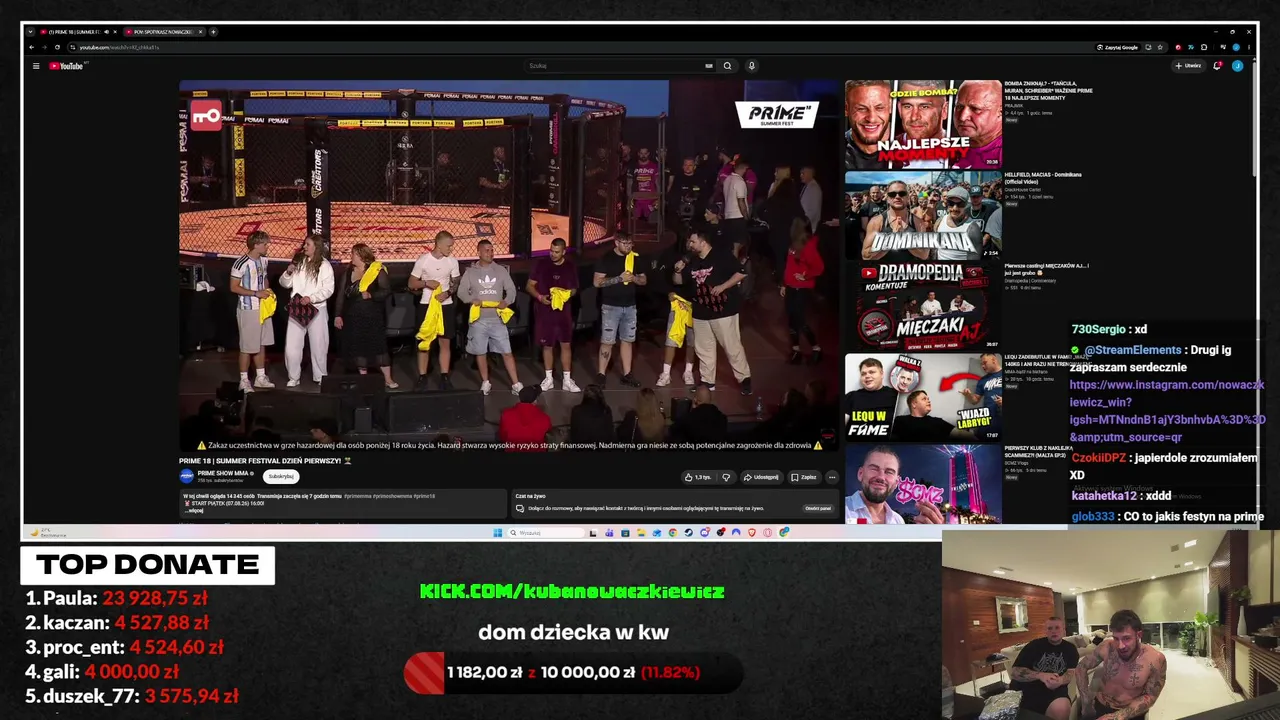The height and width of the screenshot is (720, 1280).
Task: Click the Windows taskbar search box
Action: click(x=546, y=532)
